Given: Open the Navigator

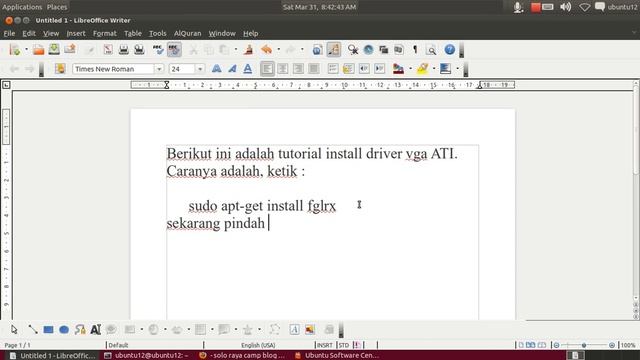Looking at the screenshot, I should coord(368,50).
